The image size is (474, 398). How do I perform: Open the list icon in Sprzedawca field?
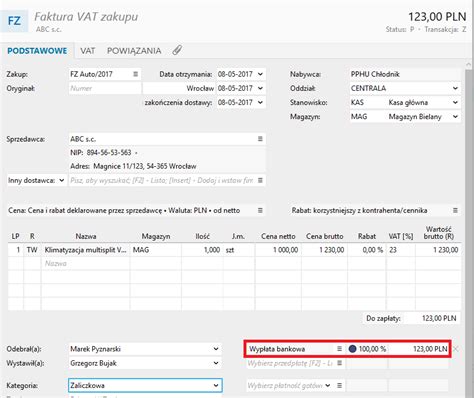pyautogui.click(x=260, y=139)
